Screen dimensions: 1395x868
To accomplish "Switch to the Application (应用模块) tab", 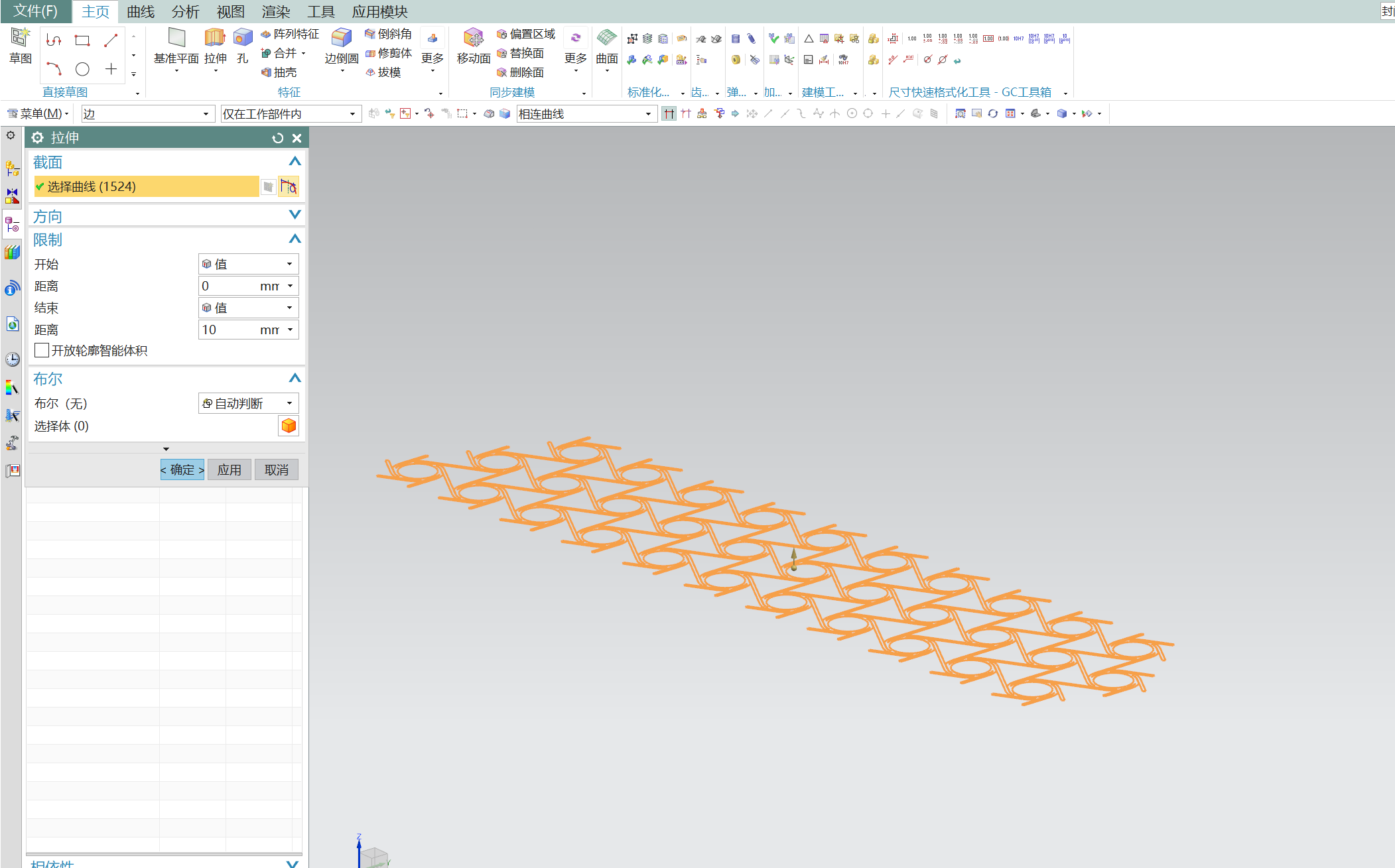I will 379,11.
